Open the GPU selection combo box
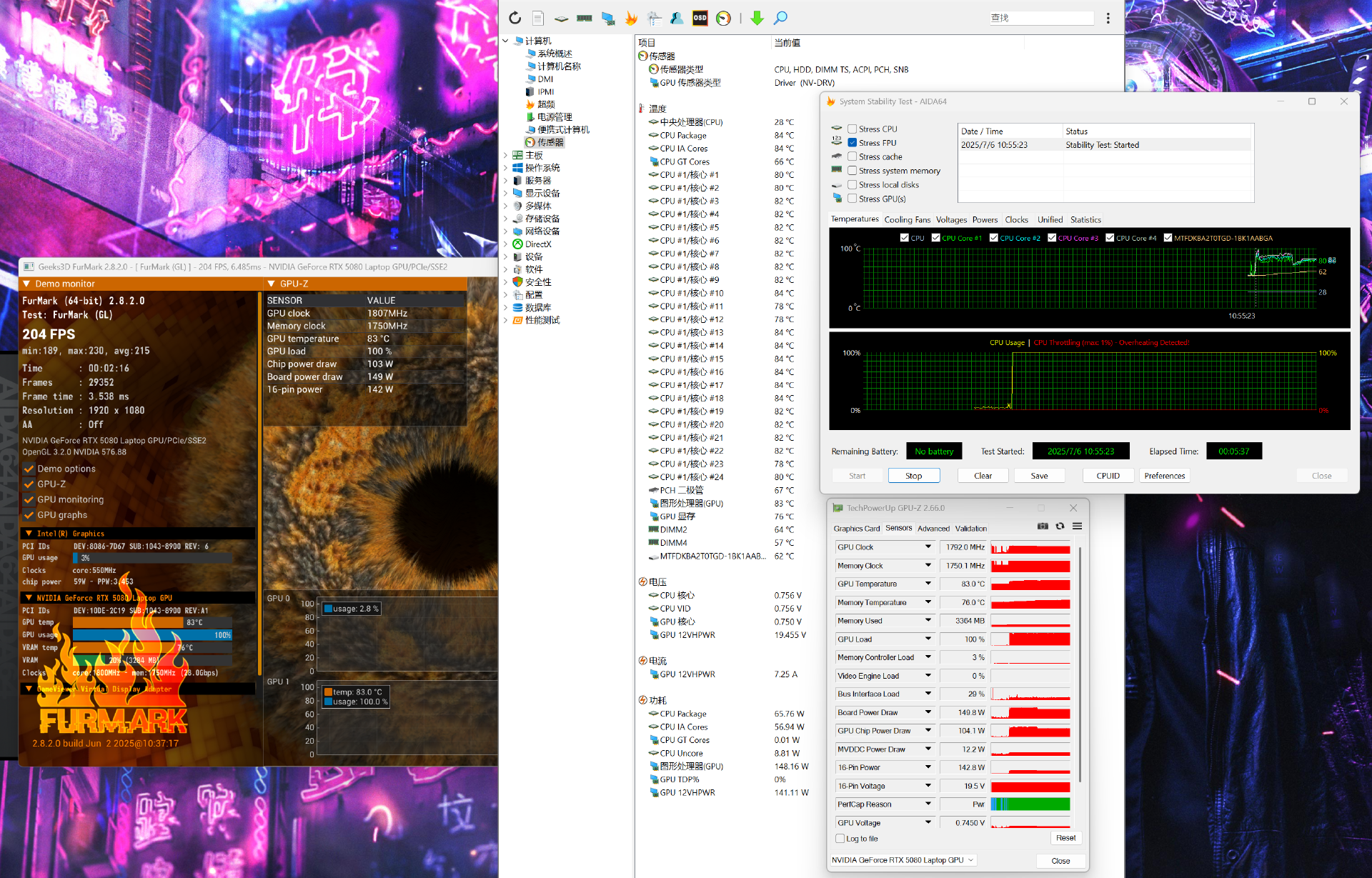Screen dimensions: 1372x878 903,860
